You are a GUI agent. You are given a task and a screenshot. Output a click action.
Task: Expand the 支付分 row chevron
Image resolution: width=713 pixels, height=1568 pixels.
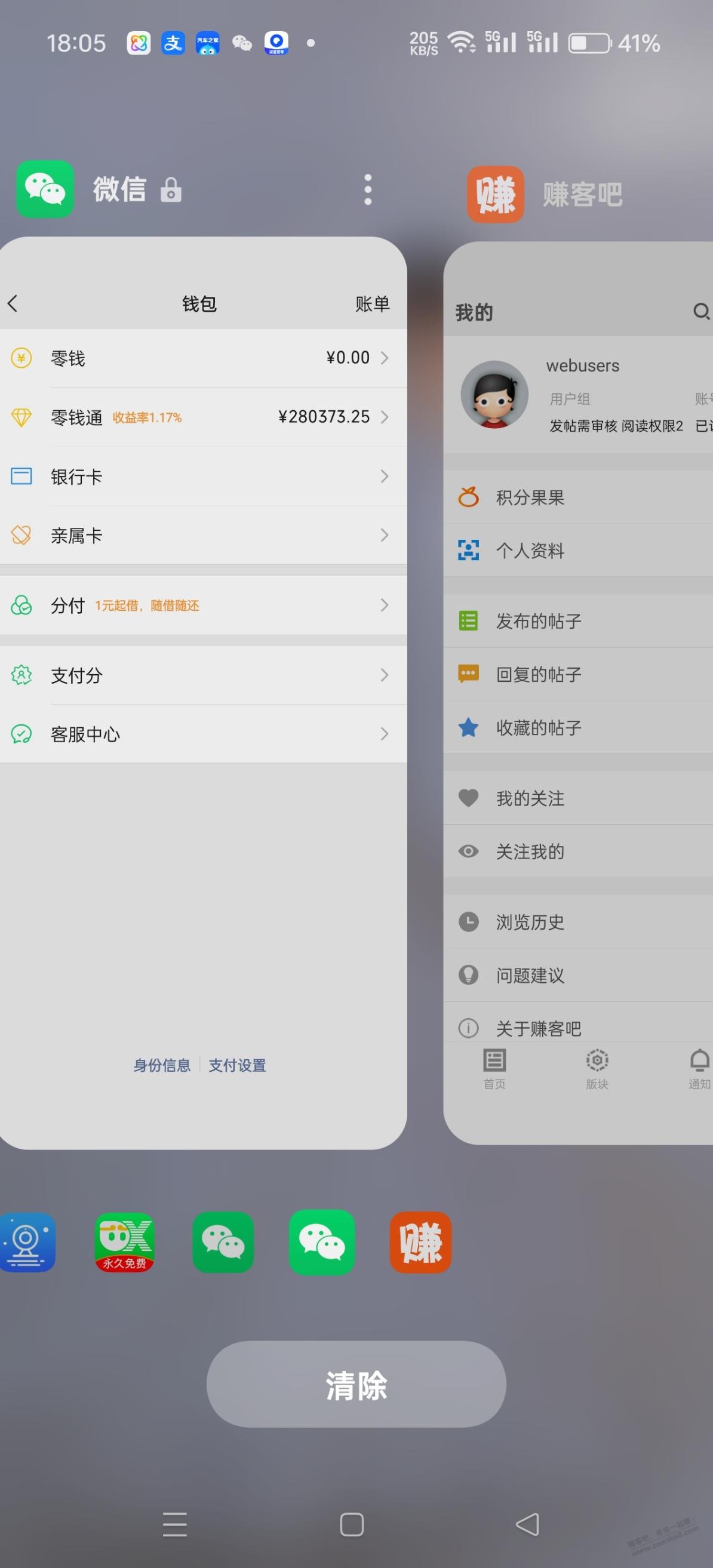(384, 675)
